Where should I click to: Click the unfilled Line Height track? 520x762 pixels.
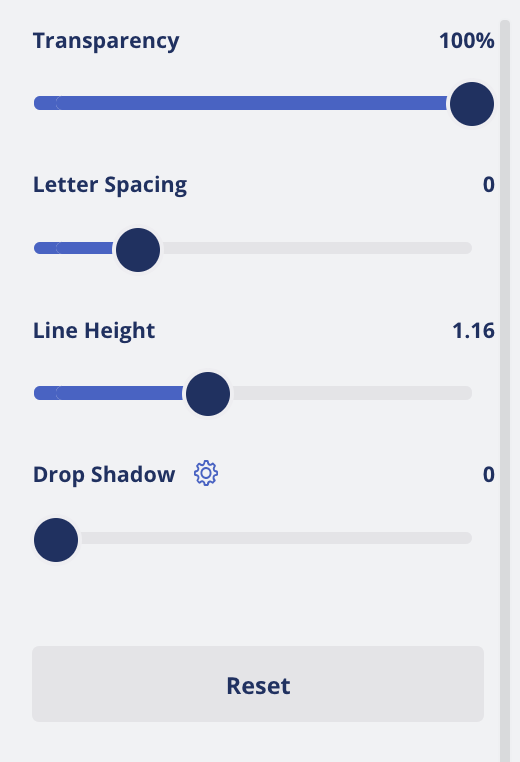click(x=351, y=393)
